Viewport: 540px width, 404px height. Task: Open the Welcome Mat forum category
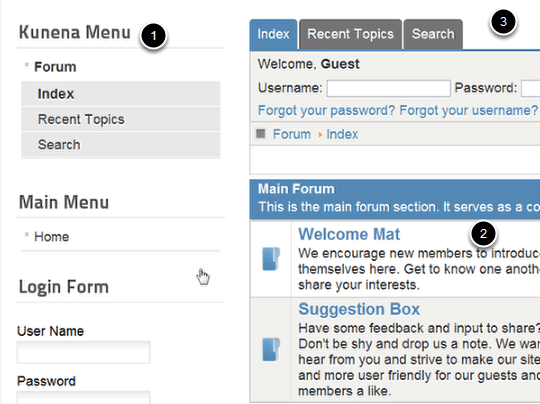click(349, 234)
